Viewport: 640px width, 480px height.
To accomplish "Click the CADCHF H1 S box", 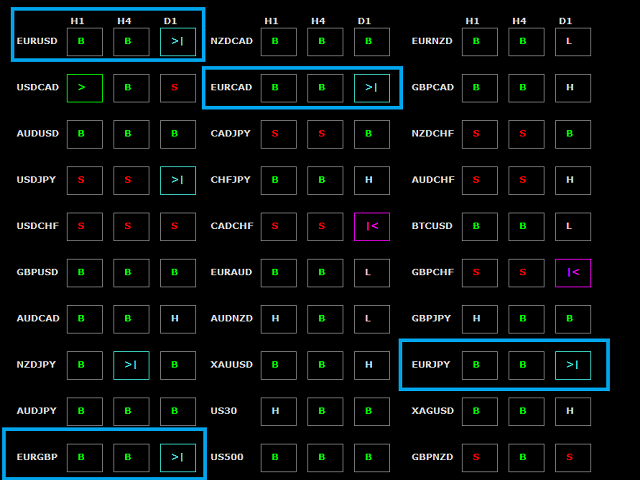I will (x=279, y=227).
